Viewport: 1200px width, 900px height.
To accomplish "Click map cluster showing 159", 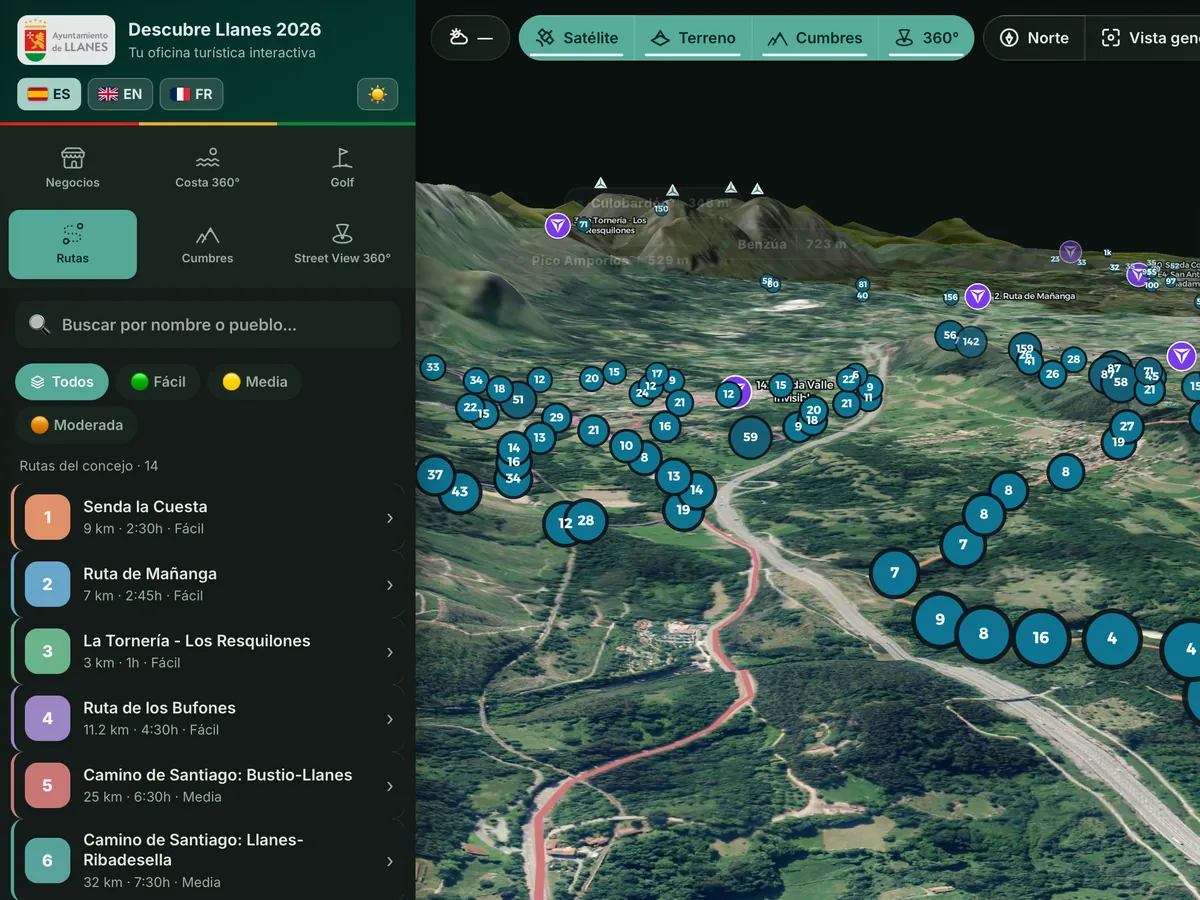I will [1024, 349].
